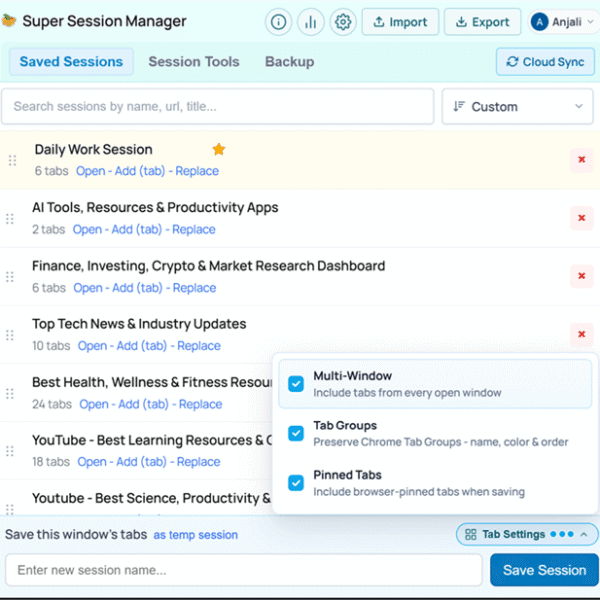Click the Save Session button
The width and height of the screenshot is (600, 600).
click(544, 570)
